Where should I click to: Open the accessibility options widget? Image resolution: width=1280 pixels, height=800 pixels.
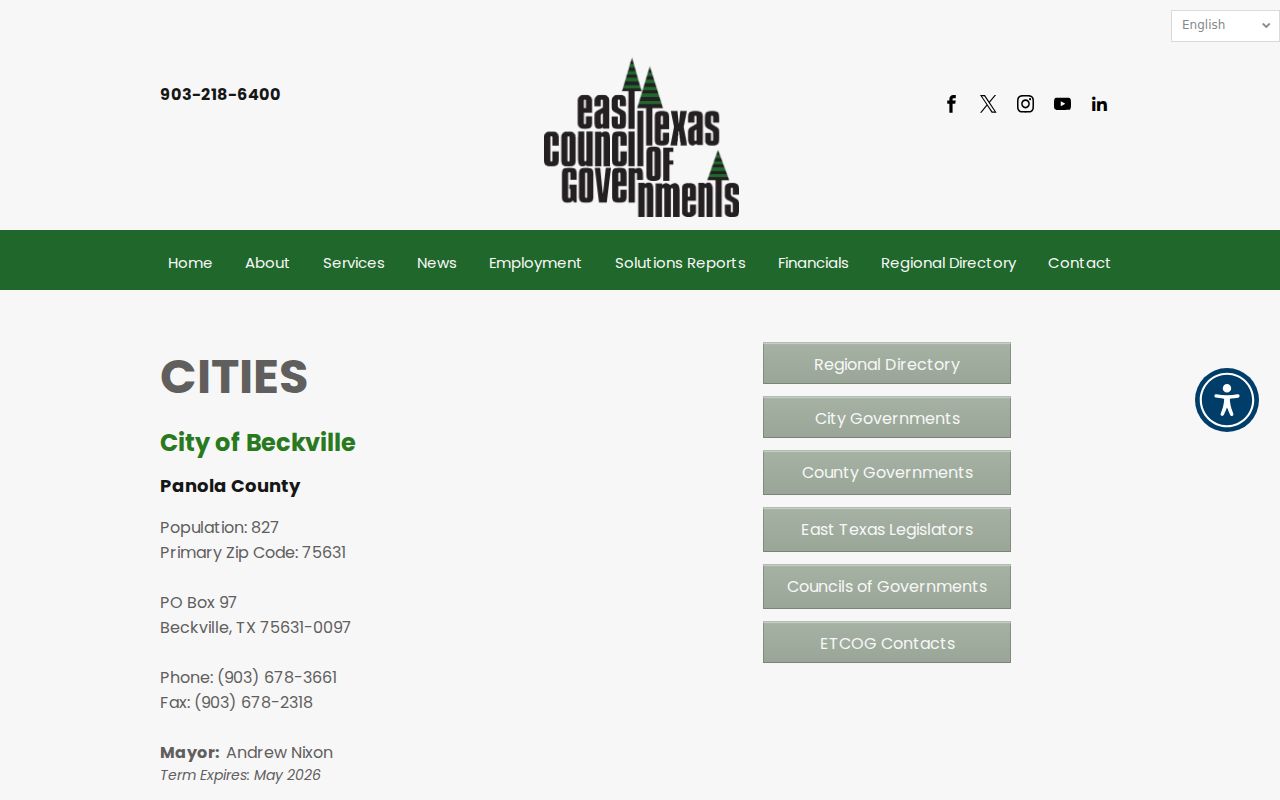click(x=1227, y=400)
